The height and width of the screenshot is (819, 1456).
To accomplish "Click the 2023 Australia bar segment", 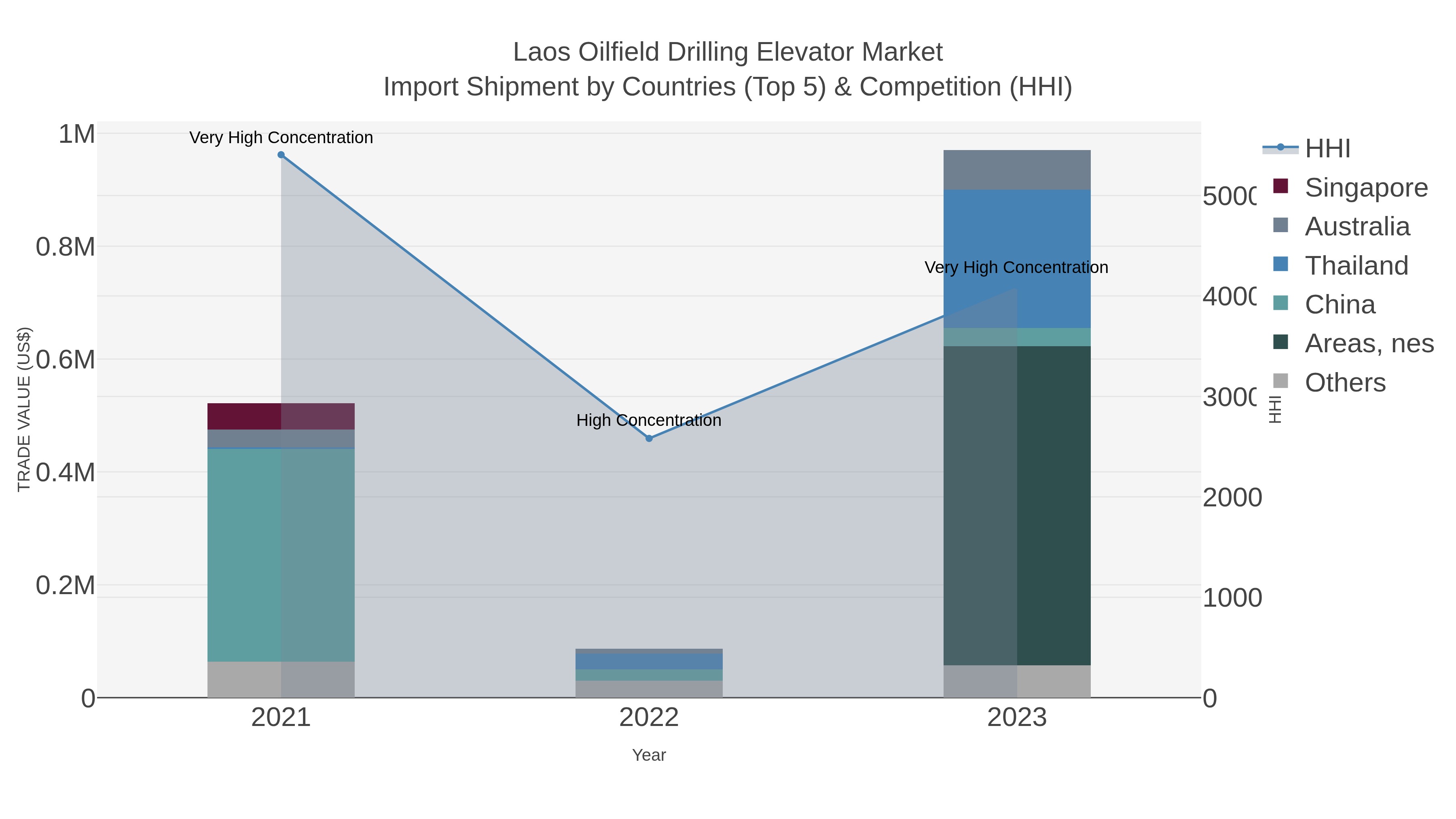I will coord(1017,170).
